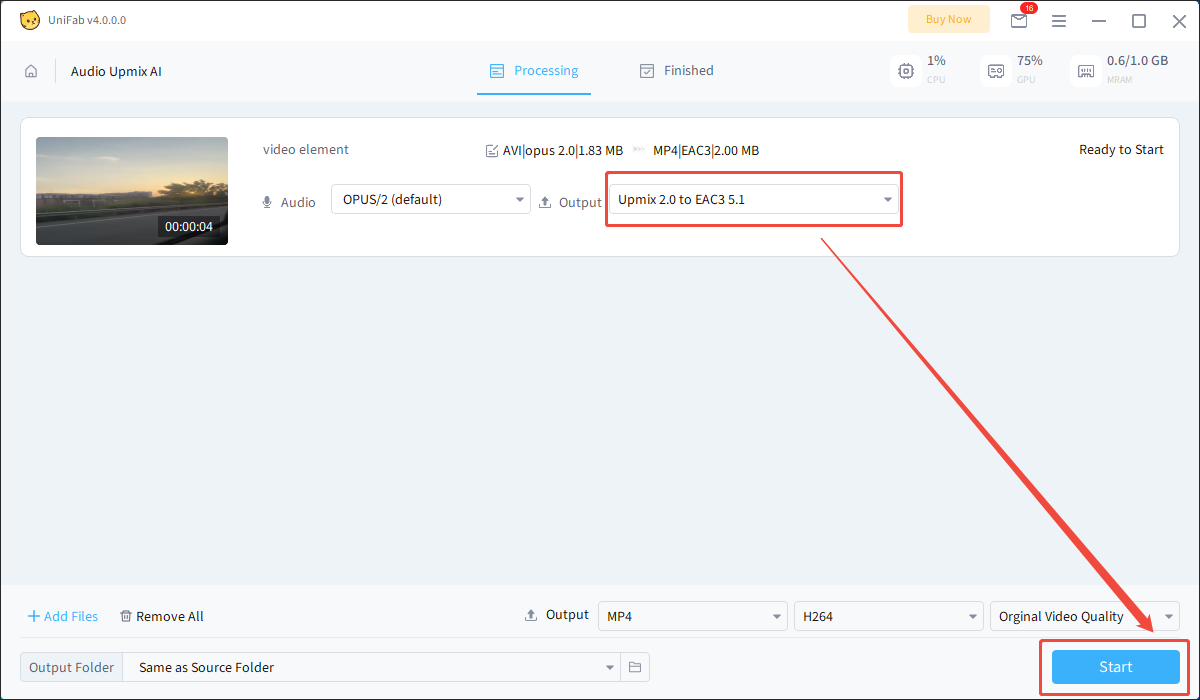Click the trash icon next to Remove All

click(124, 616)
